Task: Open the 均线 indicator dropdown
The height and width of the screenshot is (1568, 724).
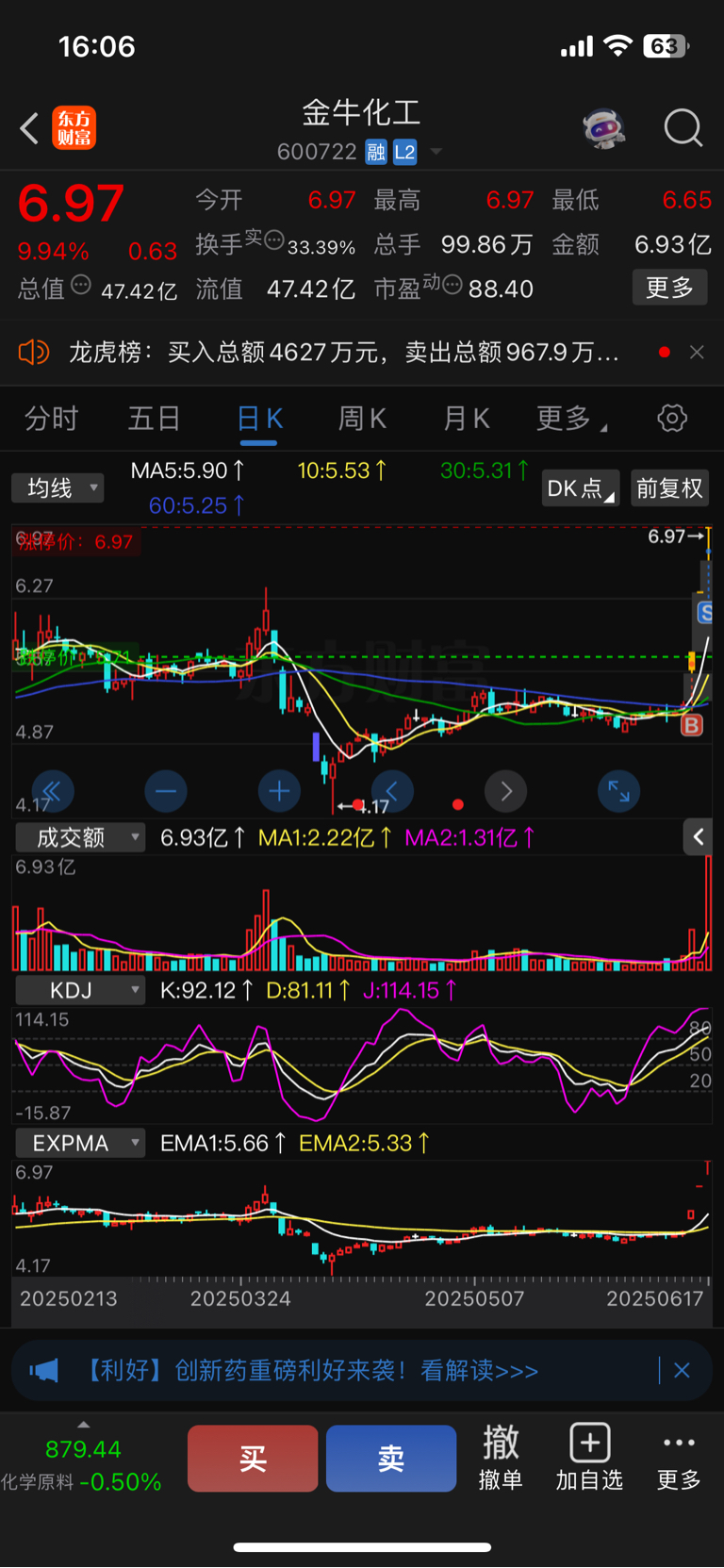Action: [58, 487]
